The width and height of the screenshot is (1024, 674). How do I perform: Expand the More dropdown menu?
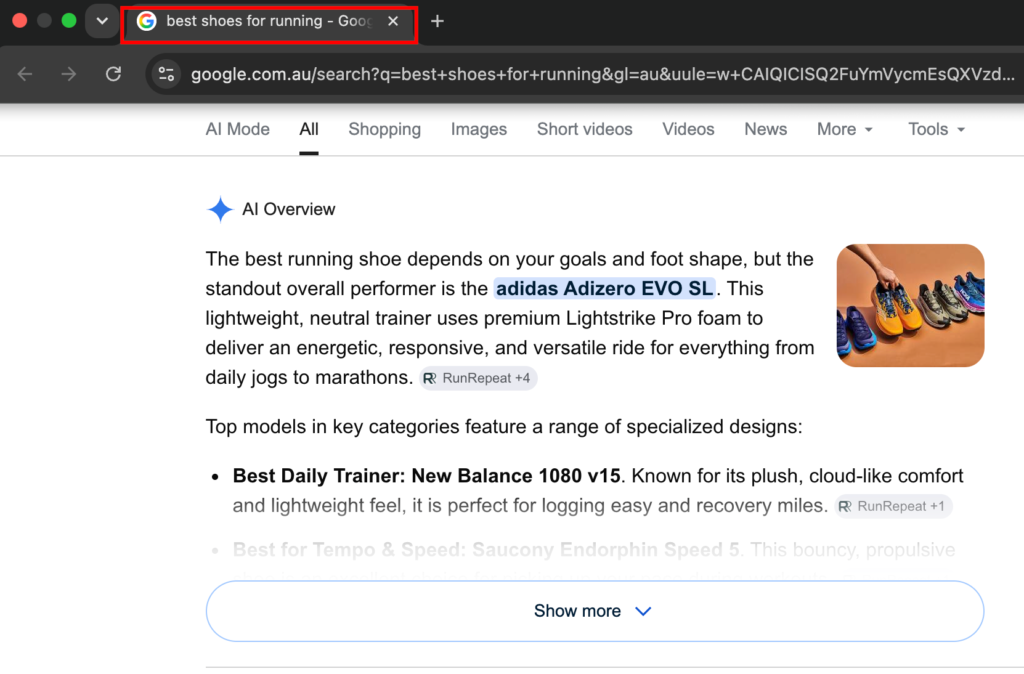pyautogui.click(x=844, y=129)
